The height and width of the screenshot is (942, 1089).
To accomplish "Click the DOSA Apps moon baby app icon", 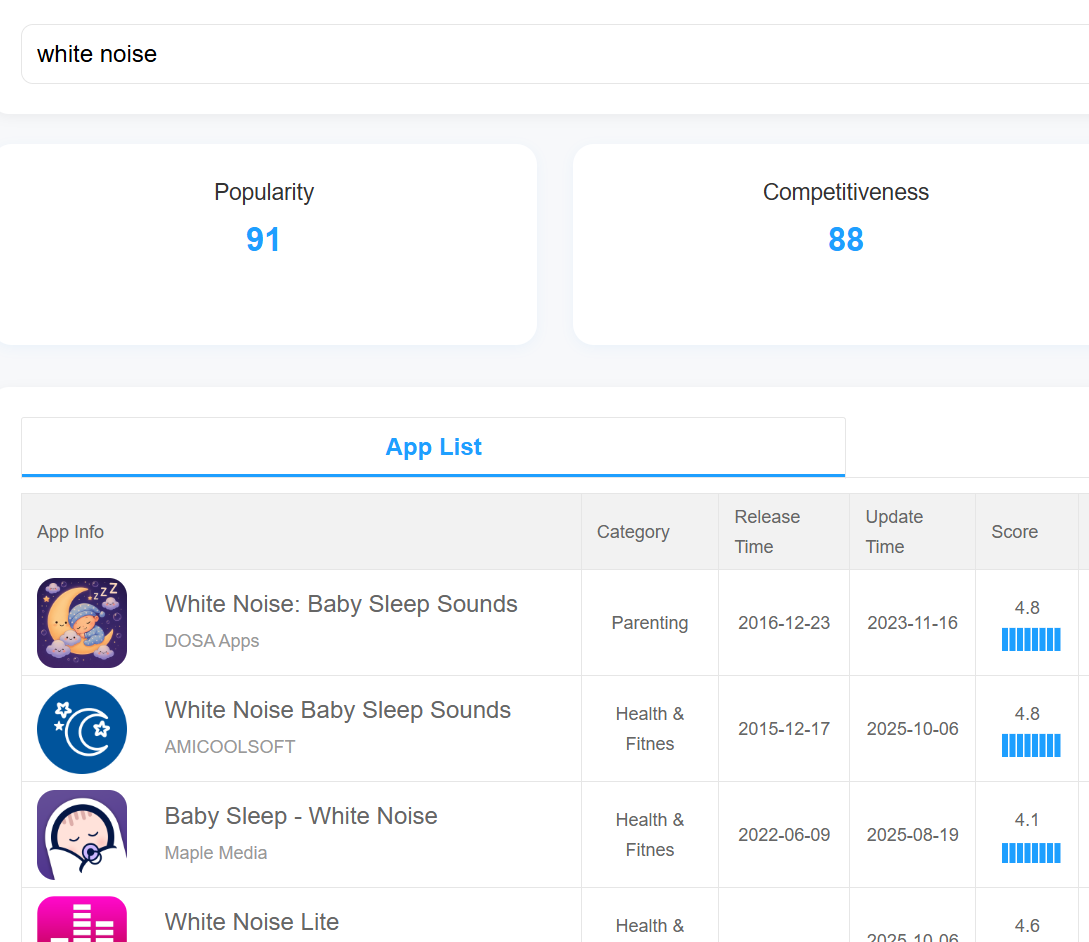I will 82,623.
